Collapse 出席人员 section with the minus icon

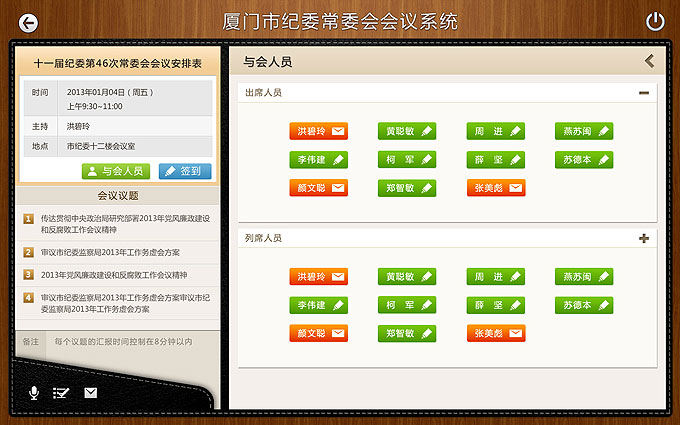644,93
